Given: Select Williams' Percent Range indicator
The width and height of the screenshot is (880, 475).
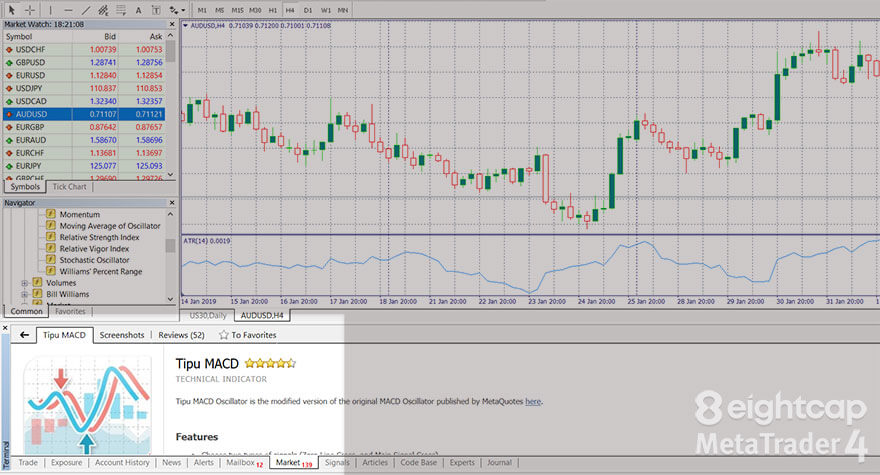Looking at the screenshot, I should pos(101,271).
